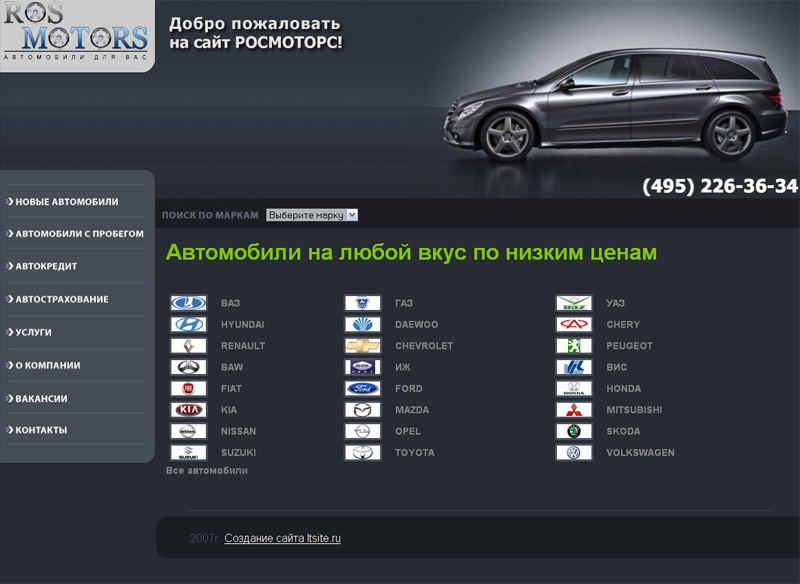The image size is (800, 584).
Task: Select the HYUNDAI text link
Action: coord(243,324)
